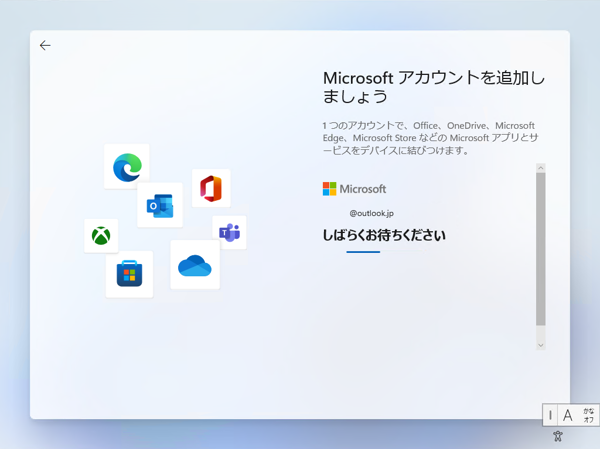Go back using the back arrow

pyautogui.click(x=45, y=46)
